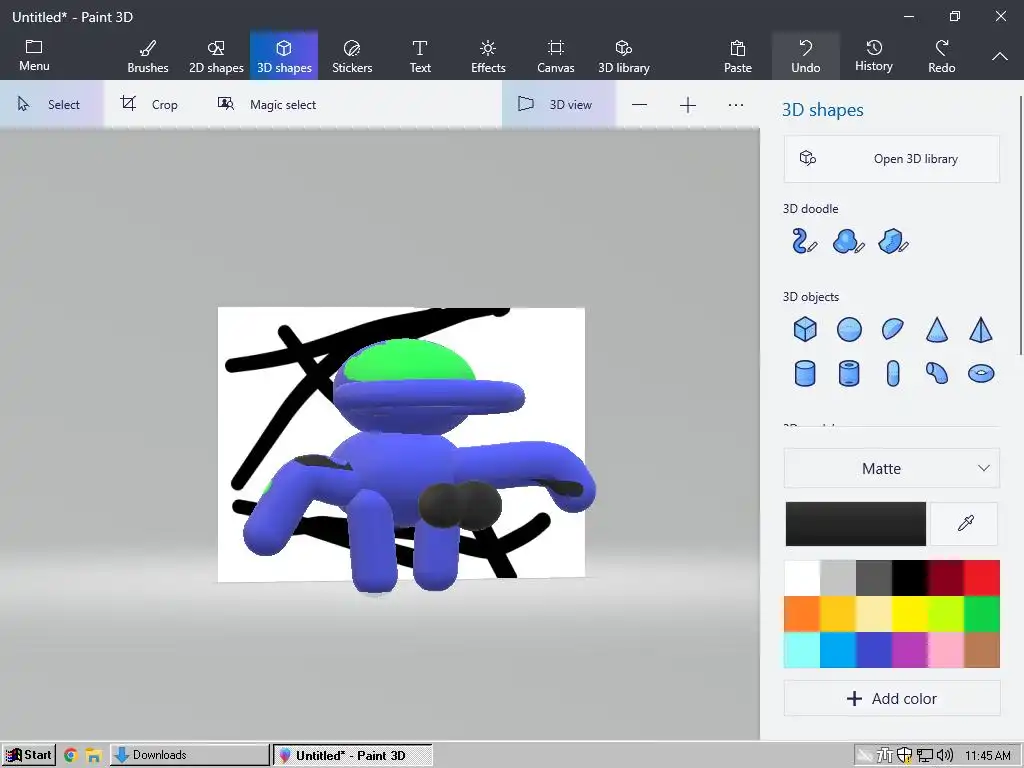Open the Windows Start button
1024x768 pixels.
tap(29, 755)
